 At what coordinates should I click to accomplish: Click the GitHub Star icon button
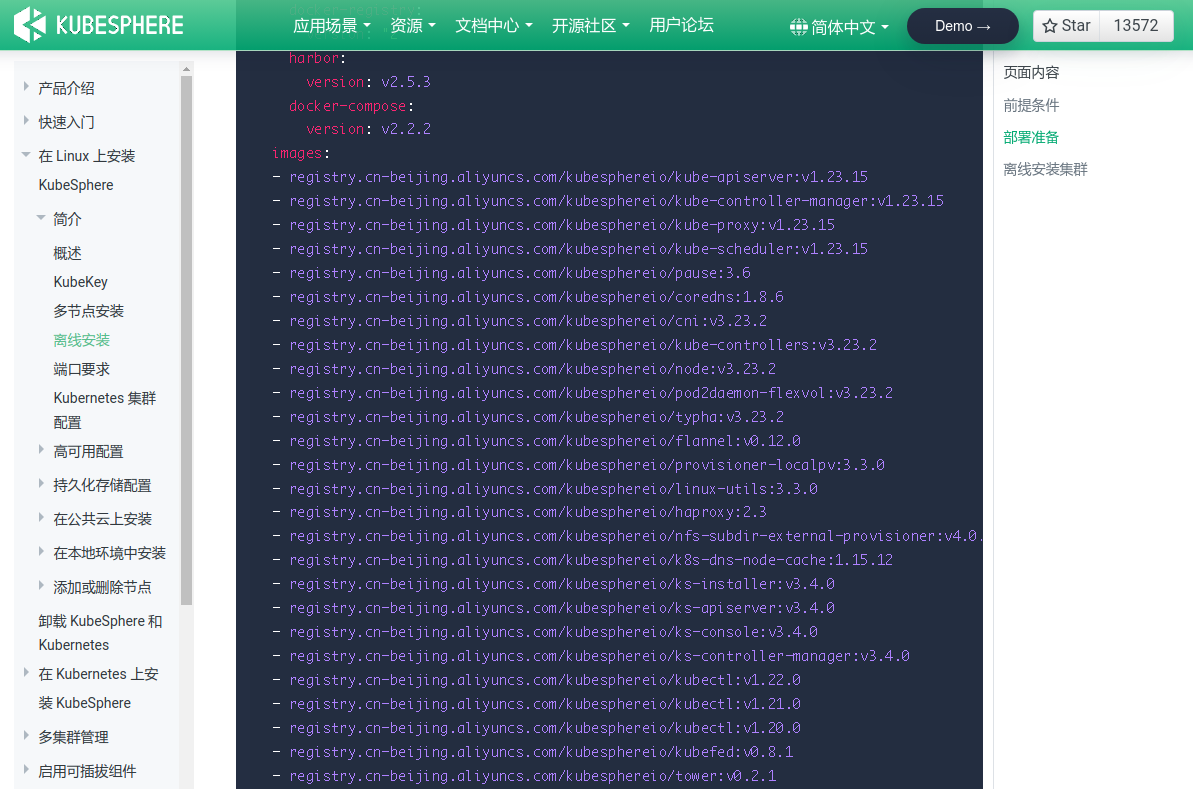(x=1066, y=26)
